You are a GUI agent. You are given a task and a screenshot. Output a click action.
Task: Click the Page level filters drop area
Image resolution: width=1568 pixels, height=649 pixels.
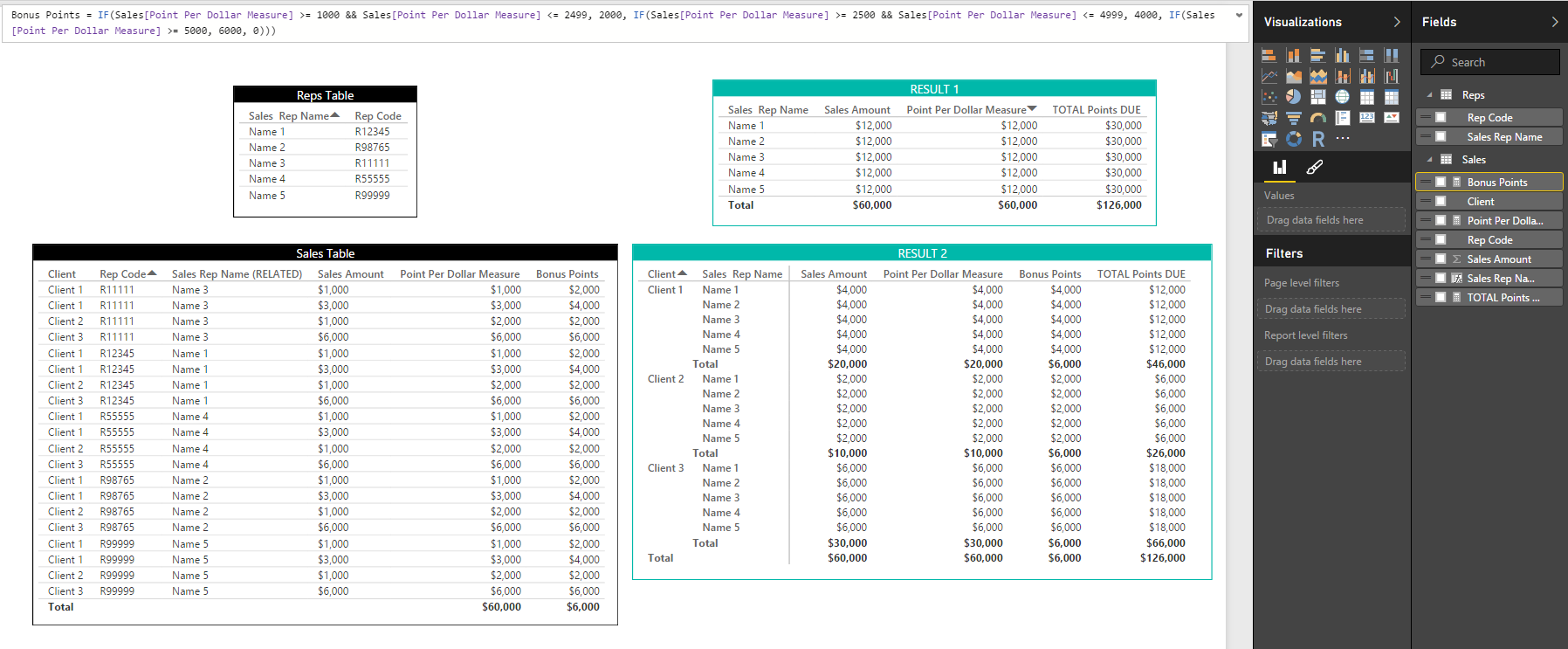[x=1331, y=309]
